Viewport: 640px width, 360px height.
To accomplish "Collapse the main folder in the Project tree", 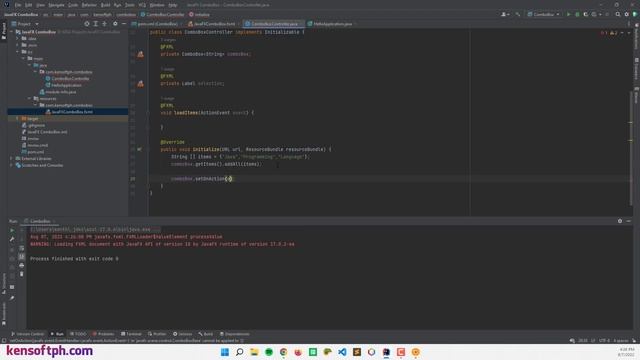I will coord(24,58).
